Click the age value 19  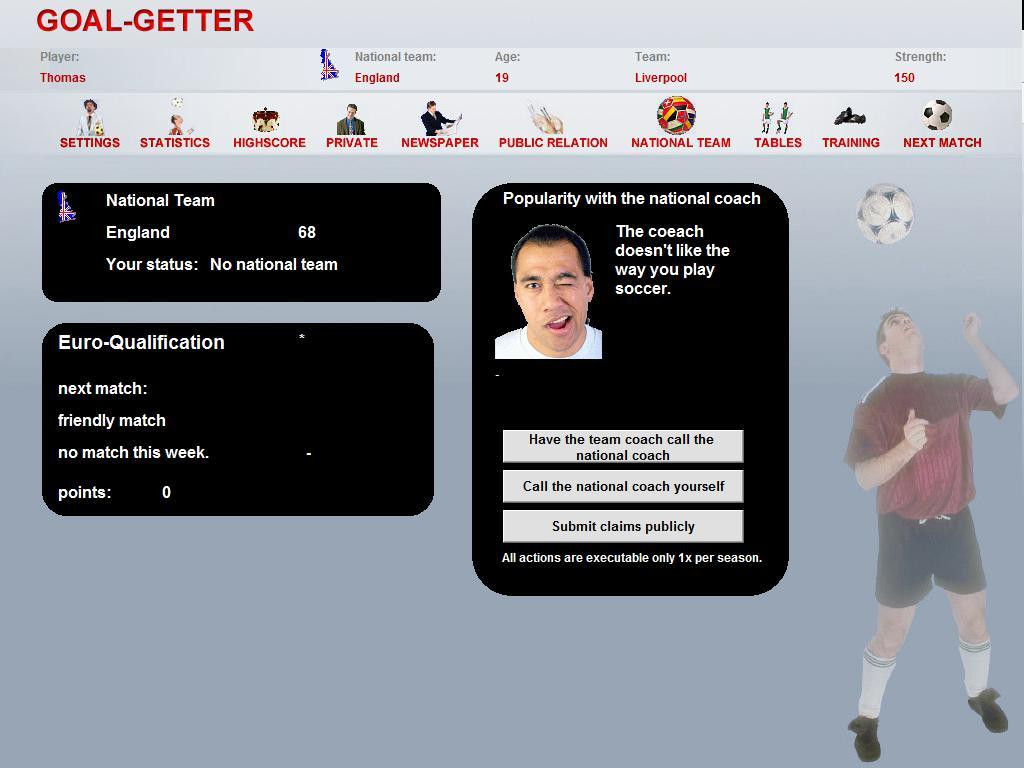click(x=502, y=78)
